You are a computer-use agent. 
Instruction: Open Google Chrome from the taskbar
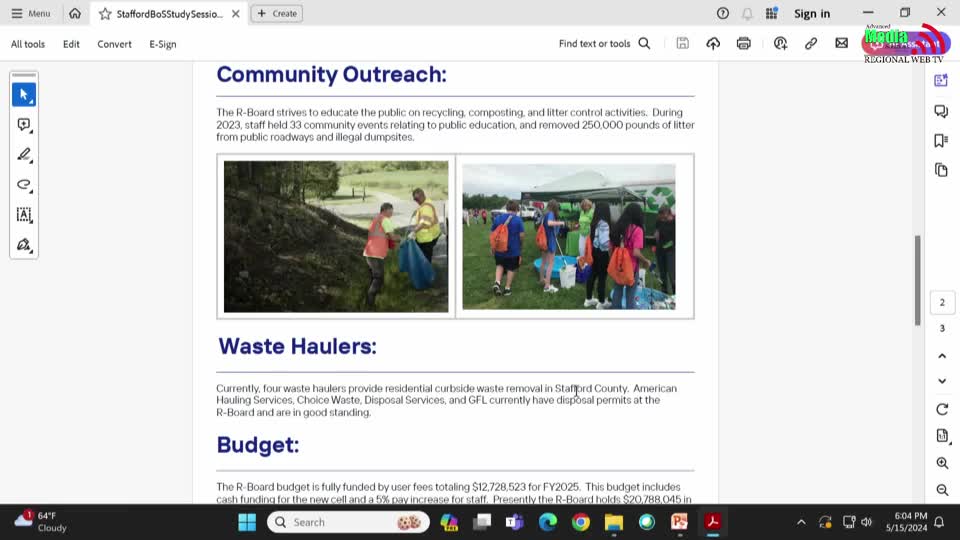coord(581,522)
